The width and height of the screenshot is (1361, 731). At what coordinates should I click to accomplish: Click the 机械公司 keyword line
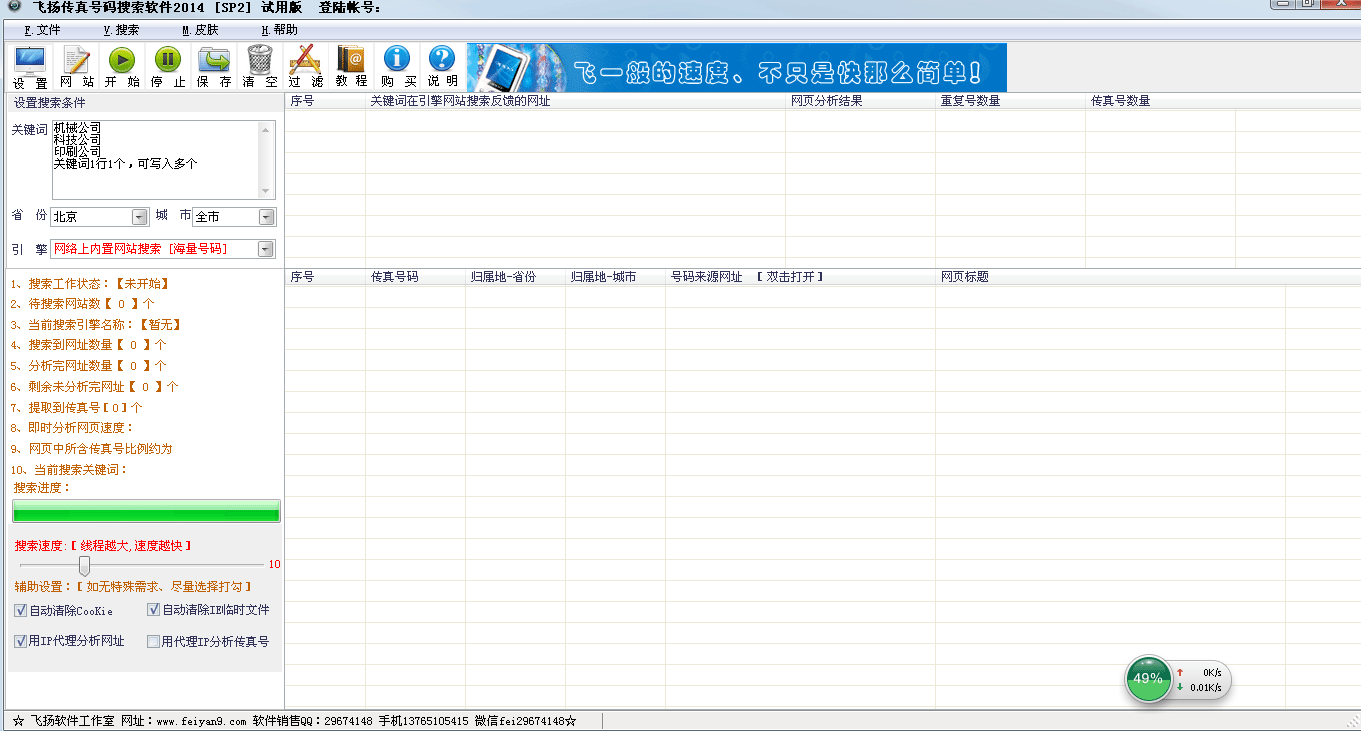[x=77, y=127]
